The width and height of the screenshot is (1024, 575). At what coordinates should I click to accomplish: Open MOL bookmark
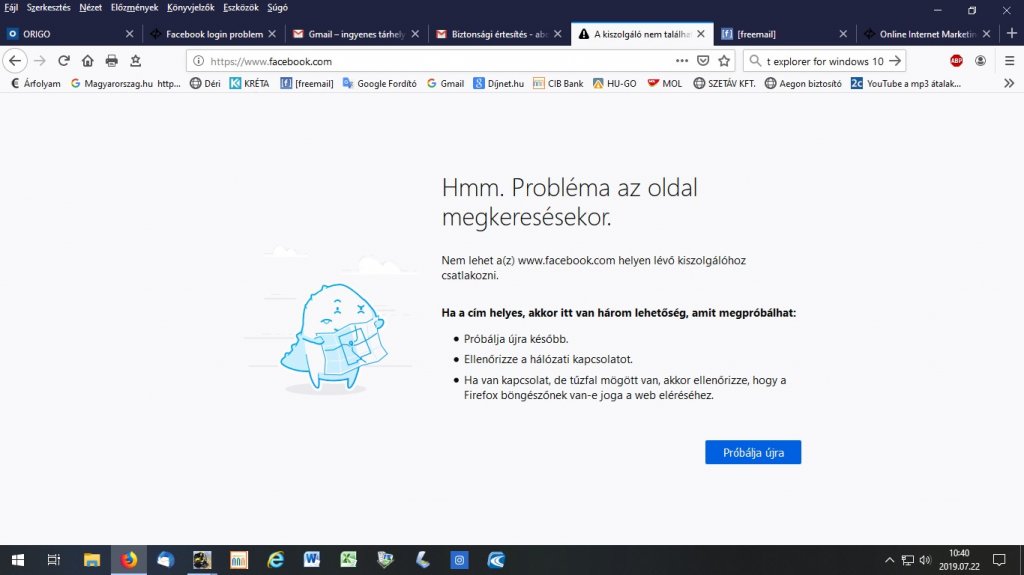665,84
